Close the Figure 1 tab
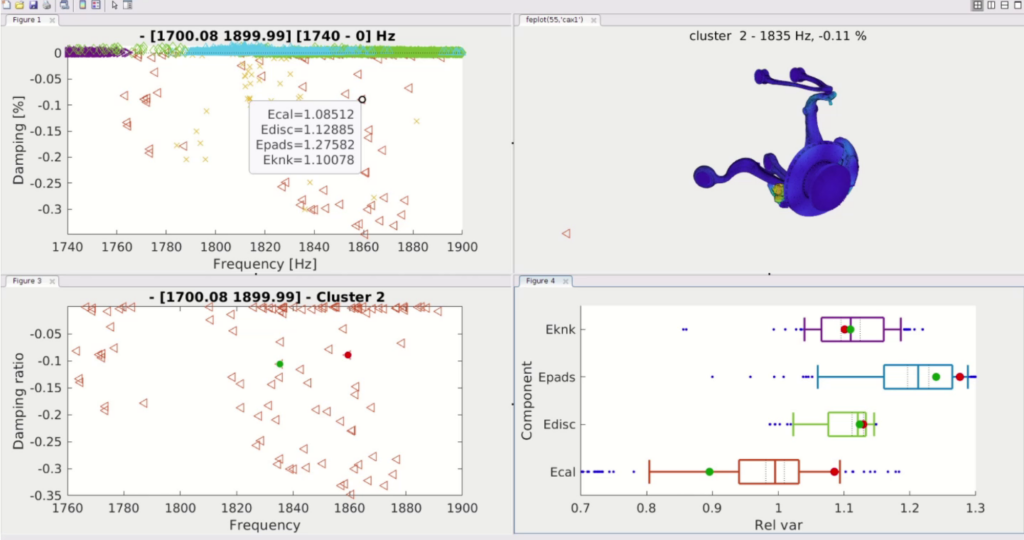The height and width of the screenshot is (540, 1024). click(x=52, y=20)
